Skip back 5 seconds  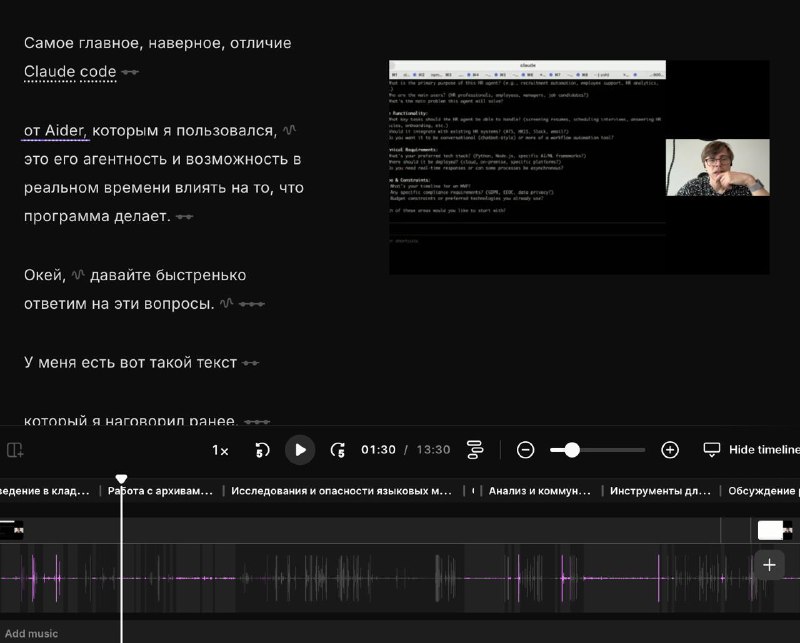[262, 450]
